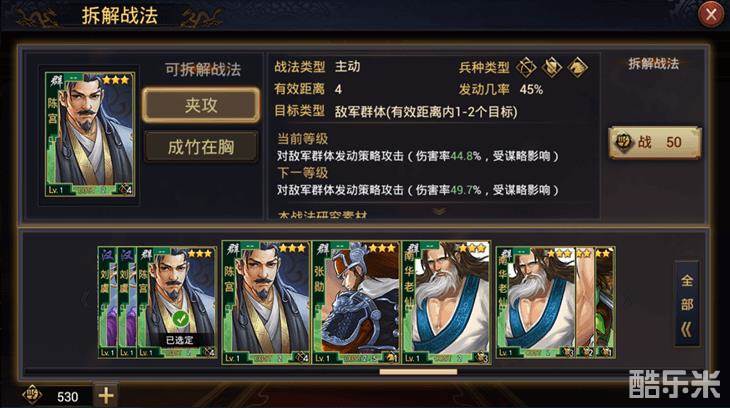Select the 张勋 hero card
The width and height of the screenshot is (730, 408).
357,302
